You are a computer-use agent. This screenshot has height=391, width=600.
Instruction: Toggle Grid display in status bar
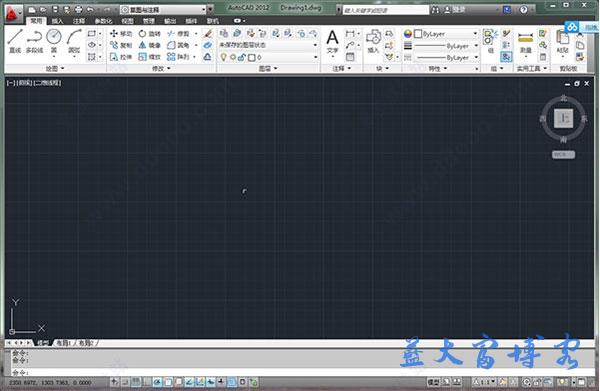click(136, 382)
